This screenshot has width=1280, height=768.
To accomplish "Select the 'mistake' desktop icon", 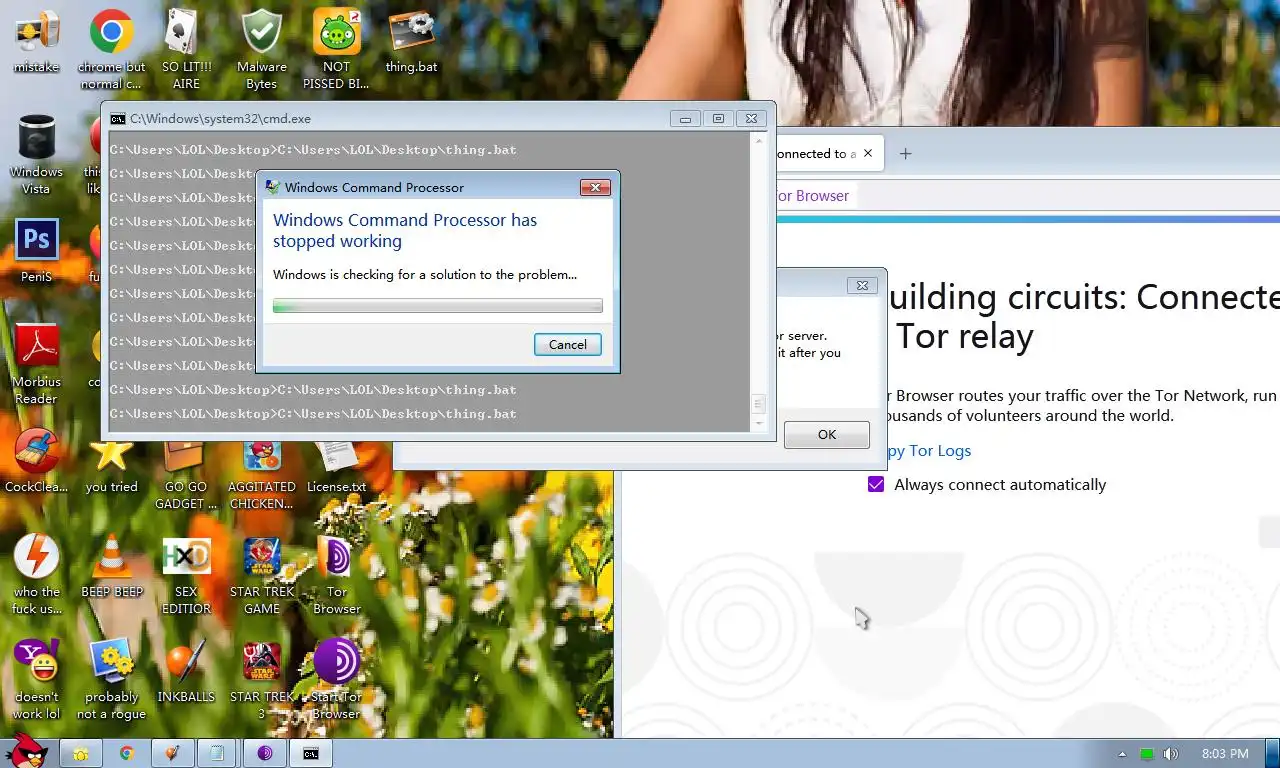I will coord(36,42).
